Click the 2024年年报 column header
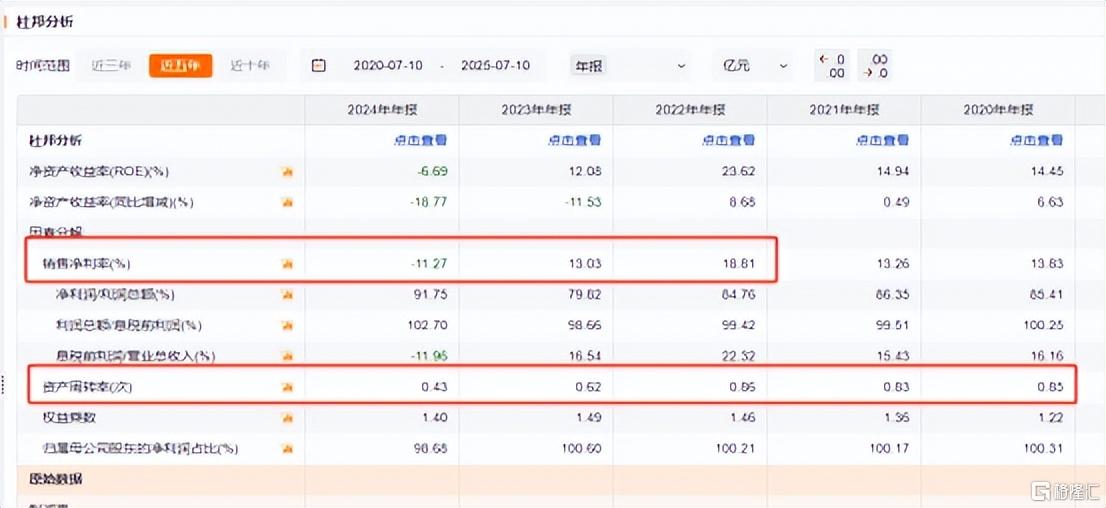 (x=382, y=110)
